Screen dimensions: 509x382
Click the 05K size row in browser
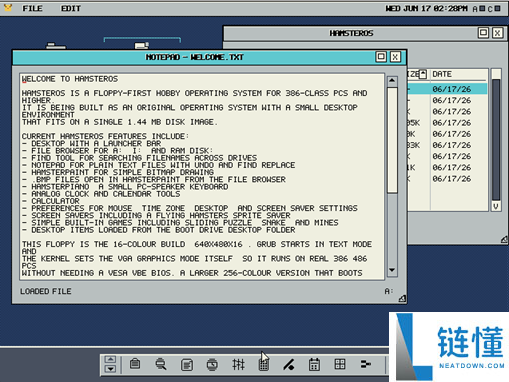pyautogui.click(x=447, y=123)
